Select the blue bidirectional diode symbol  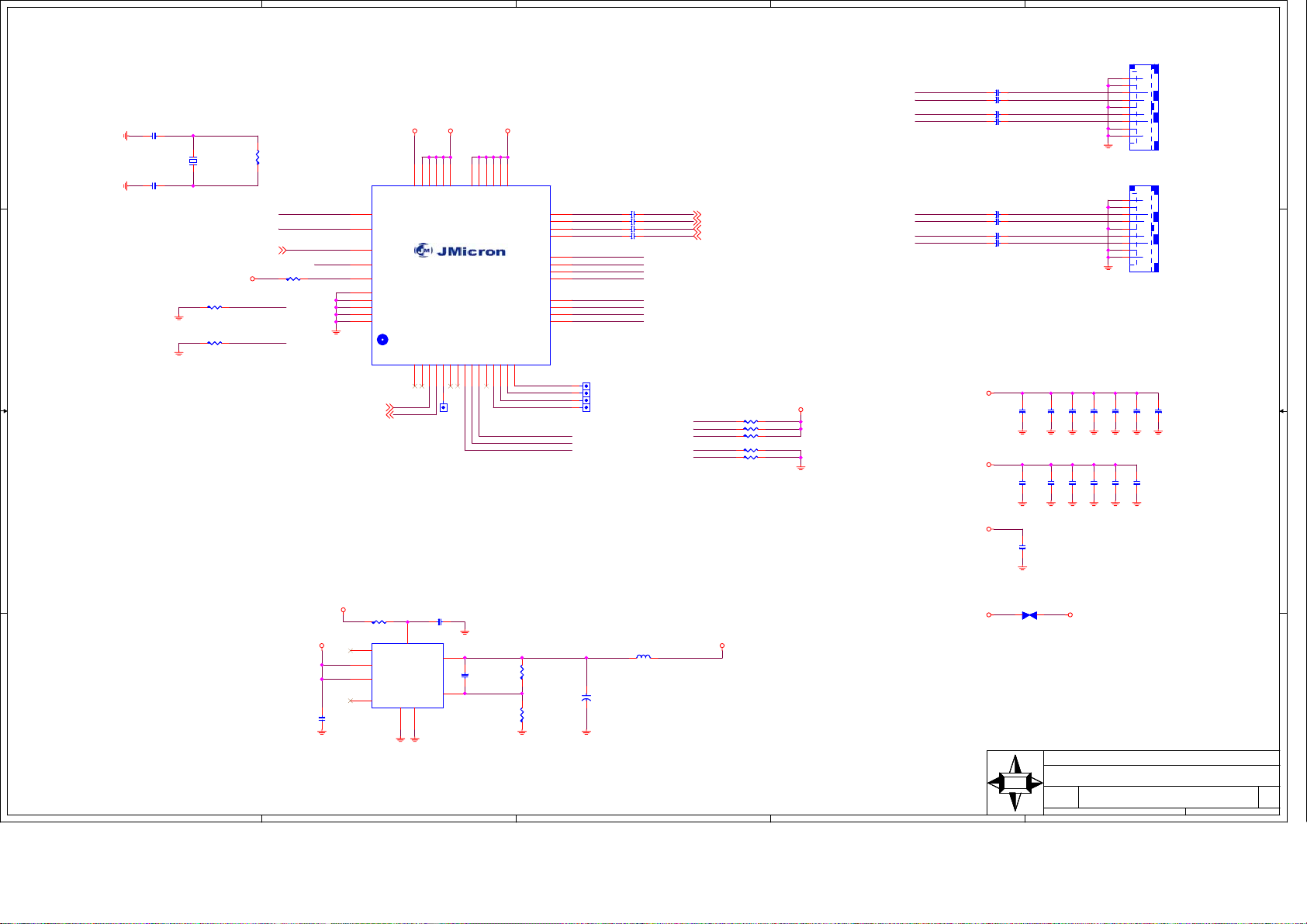coord(1029,615)
